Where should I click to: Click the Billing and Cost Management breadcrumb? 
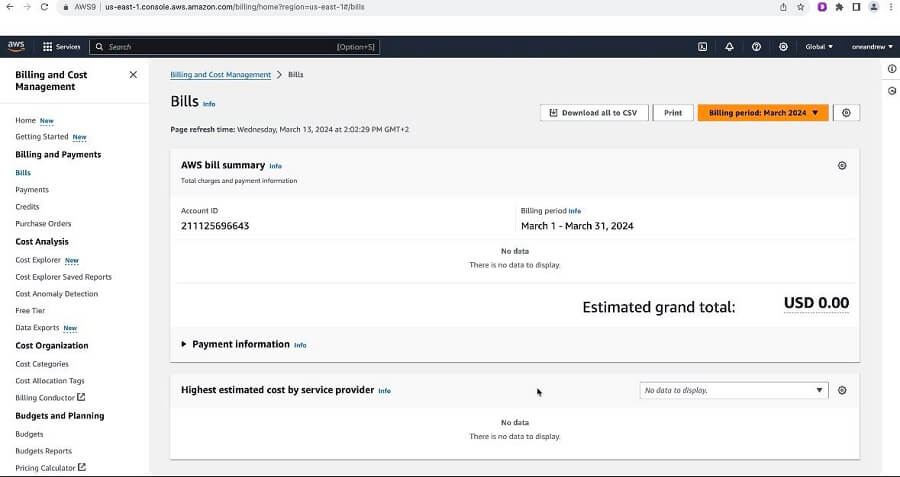220,75
